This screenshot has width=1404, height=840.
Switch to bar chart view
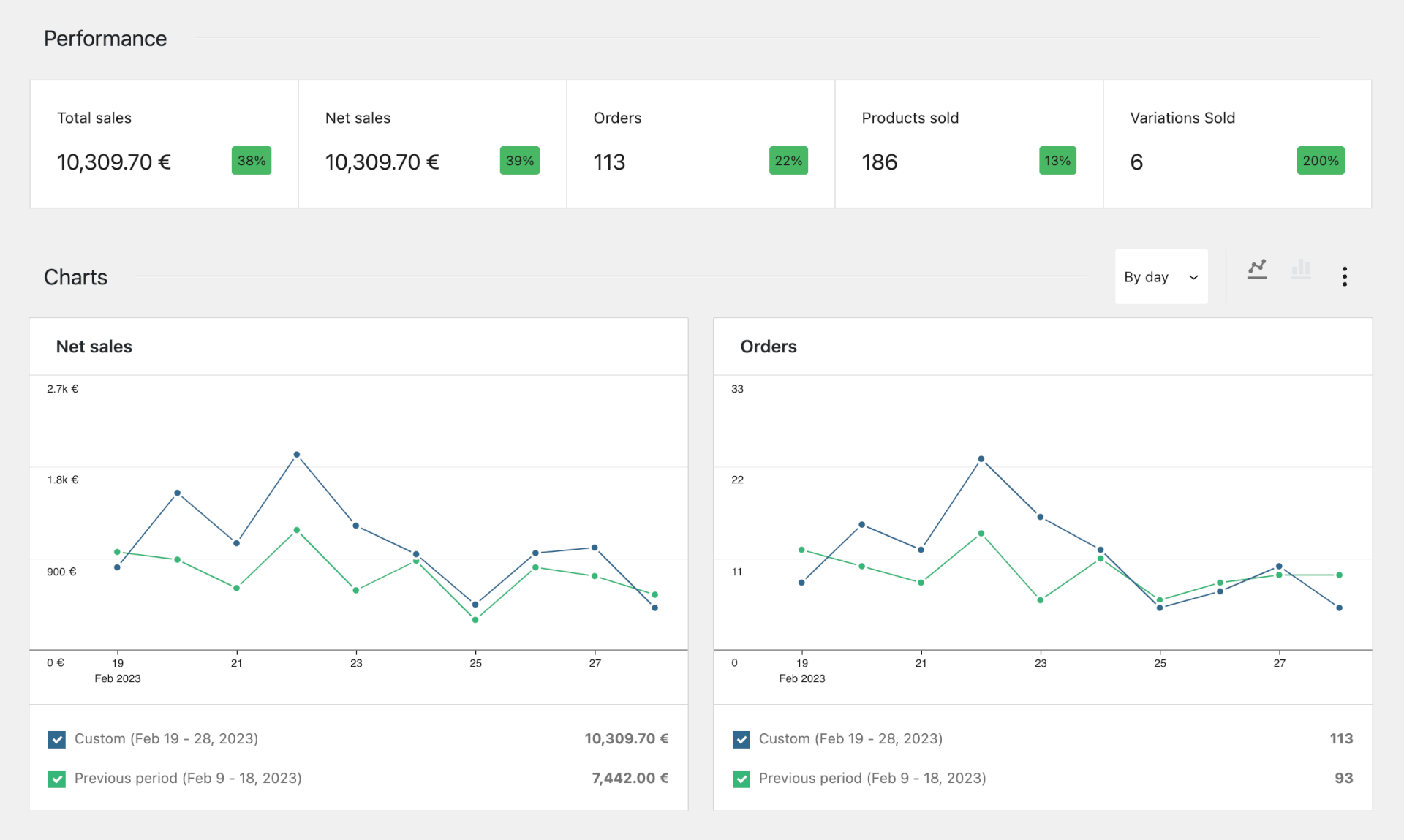pos(1301,269)
